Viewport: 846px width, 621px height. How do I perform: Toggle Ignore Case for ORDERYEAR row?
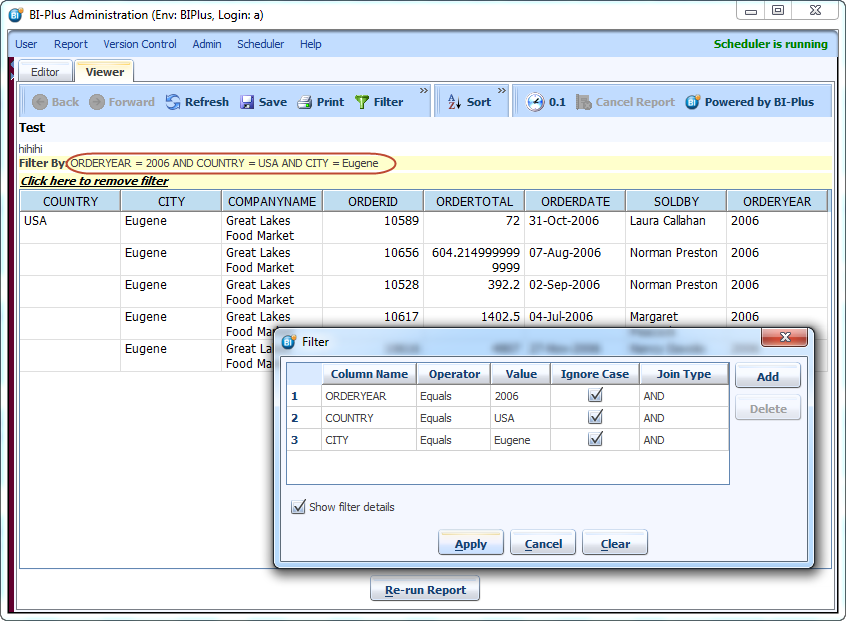click(x=595, y=396)
